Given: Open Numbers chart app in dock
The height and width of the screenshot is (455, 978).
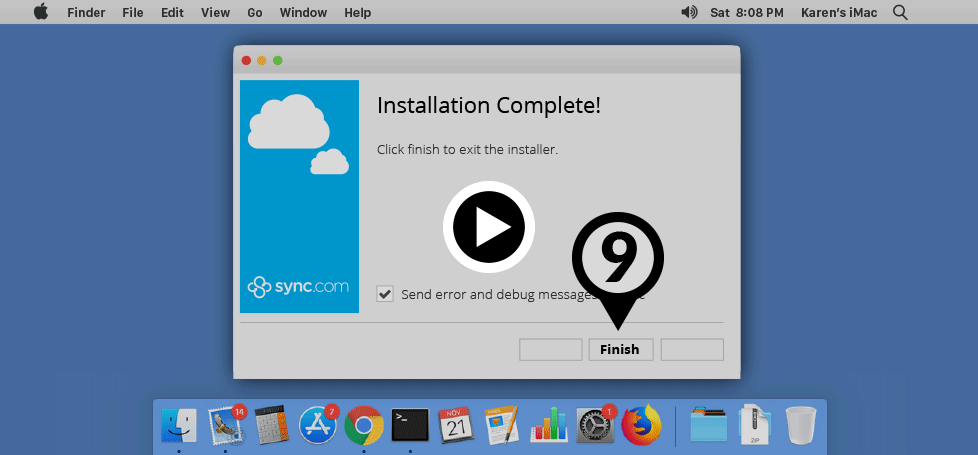Looking at the screenshot, I should pyautogui.click(x=548, y=425).
